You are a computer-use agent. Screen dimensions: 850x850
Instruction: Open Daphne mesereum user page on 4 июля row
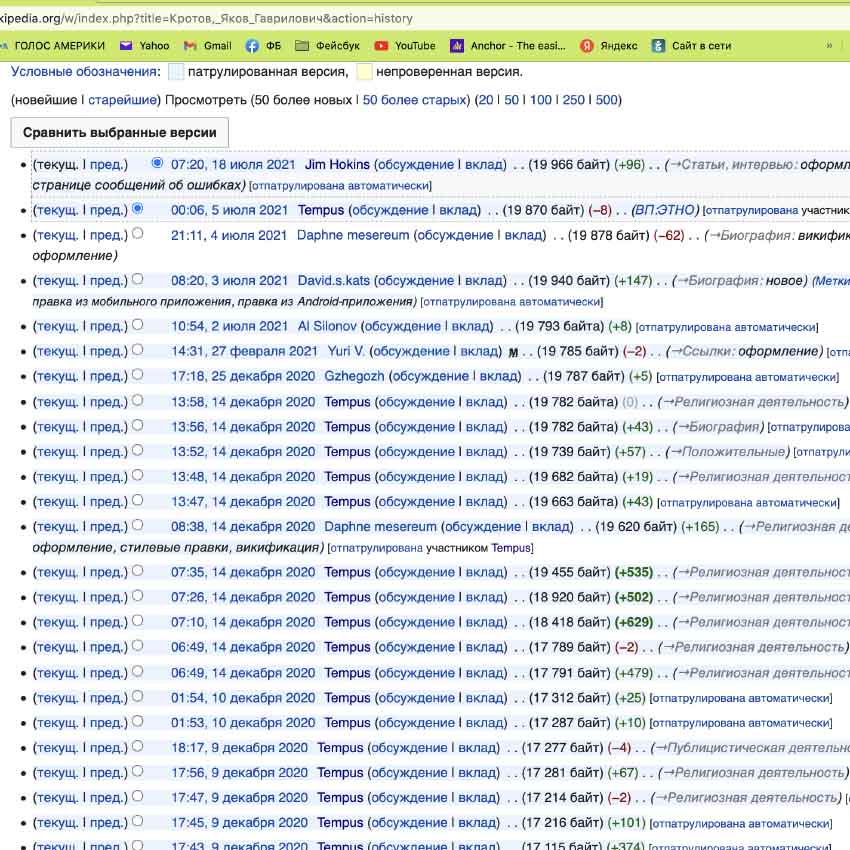353,235
